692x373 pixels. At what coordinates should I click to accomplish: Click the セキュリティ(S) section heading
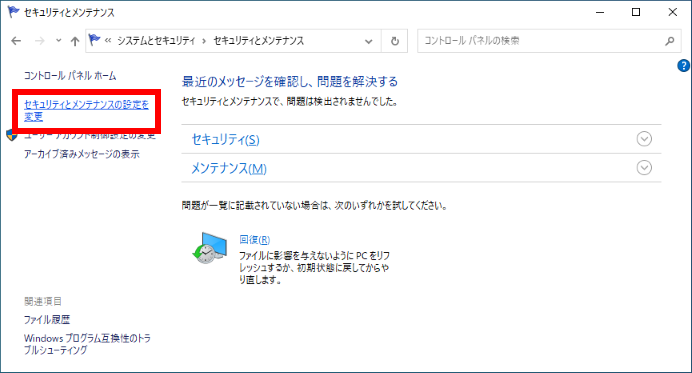(x=225, y=139)
